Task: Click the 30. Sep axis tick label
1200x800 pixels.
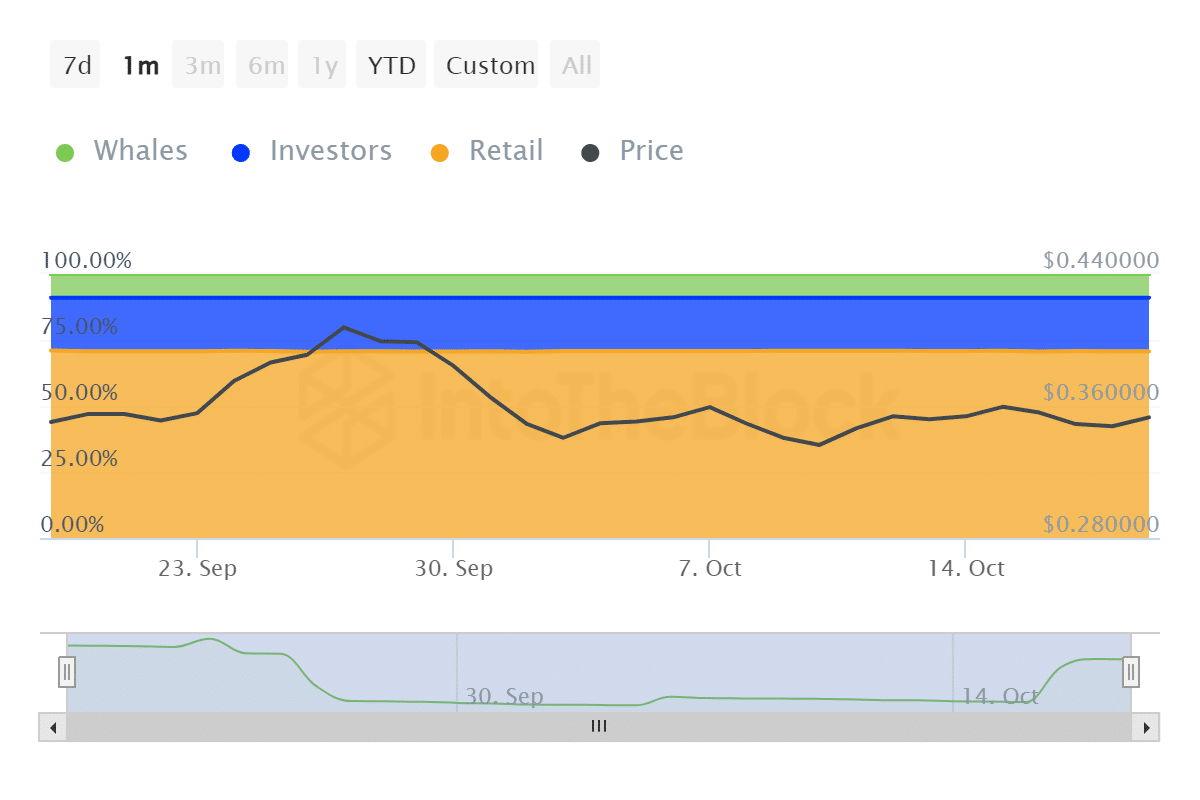Action: [x=455, y=569]
